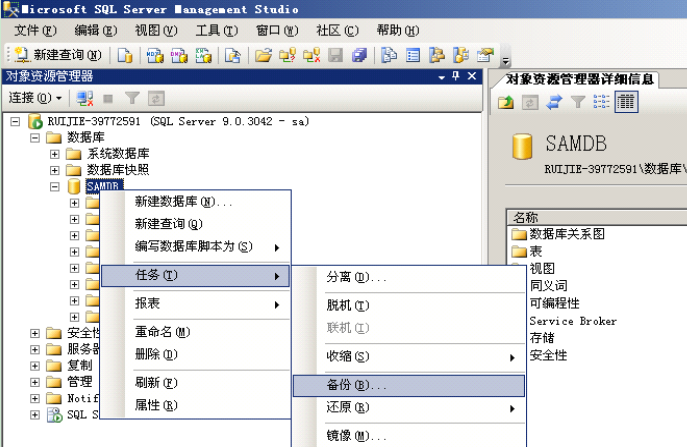Click the stop icon in Object Explorer
Viewport: 687px width, 447px height.
point(108,99)
